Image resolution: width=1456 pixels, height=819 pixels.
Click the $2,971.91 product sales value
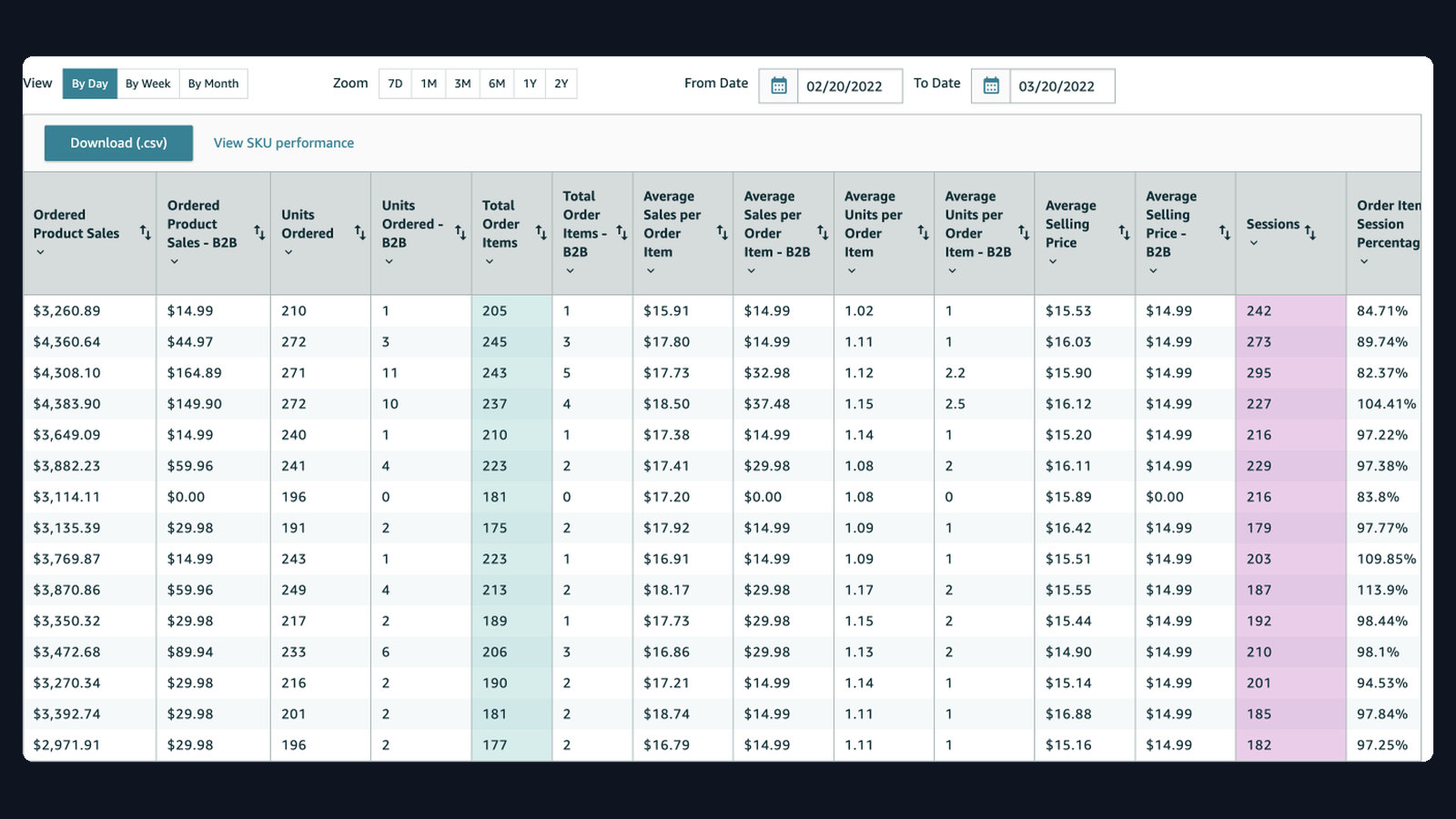click(66, 744)
